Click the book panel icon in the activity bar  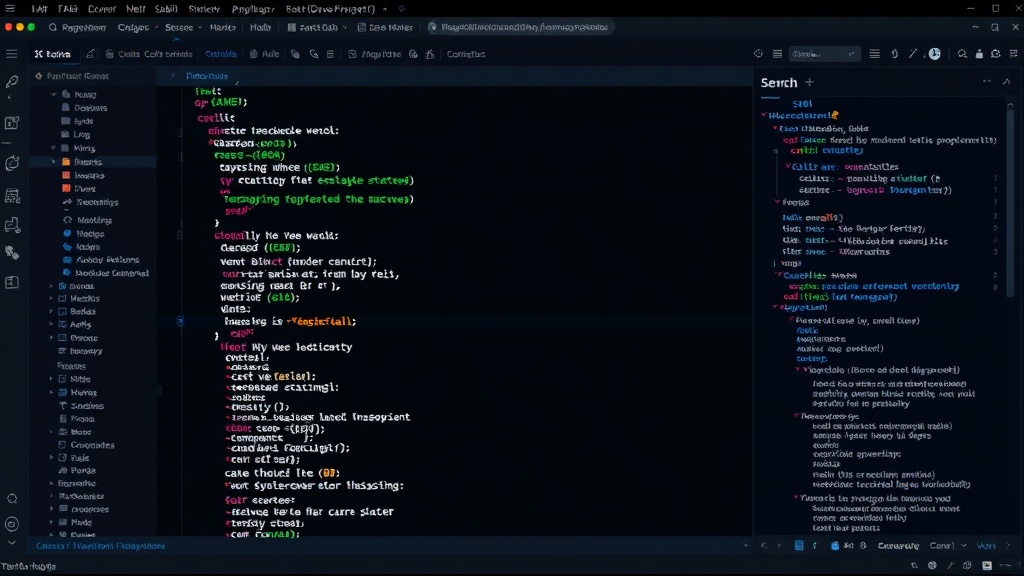coord(12,282)
